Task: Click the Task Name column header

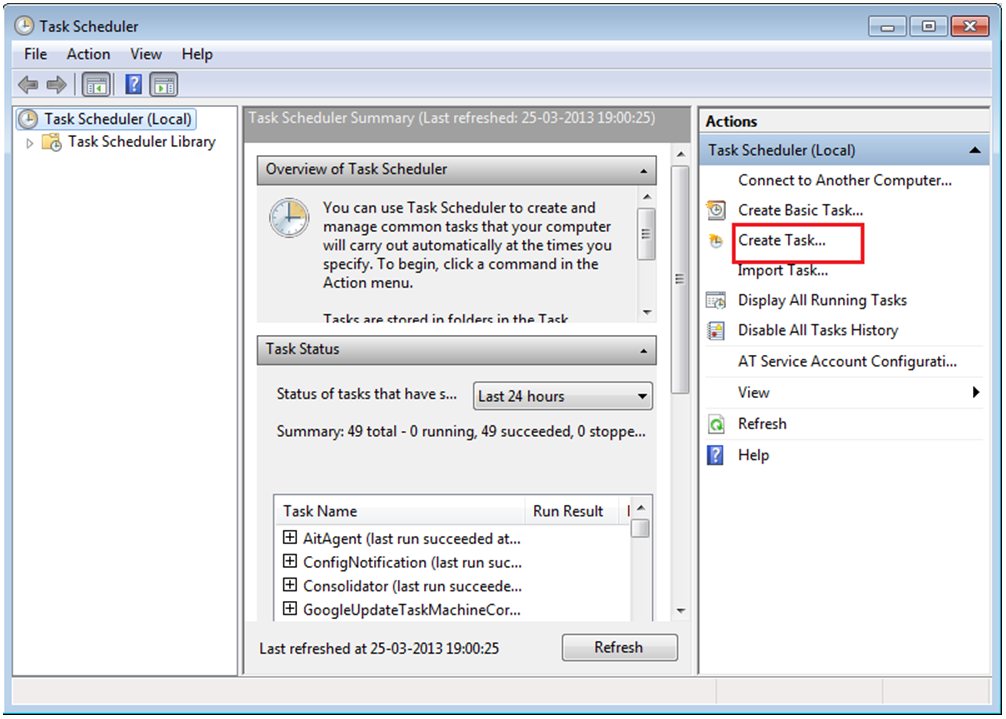Action: pyautogui.click(x=400, y=511)
